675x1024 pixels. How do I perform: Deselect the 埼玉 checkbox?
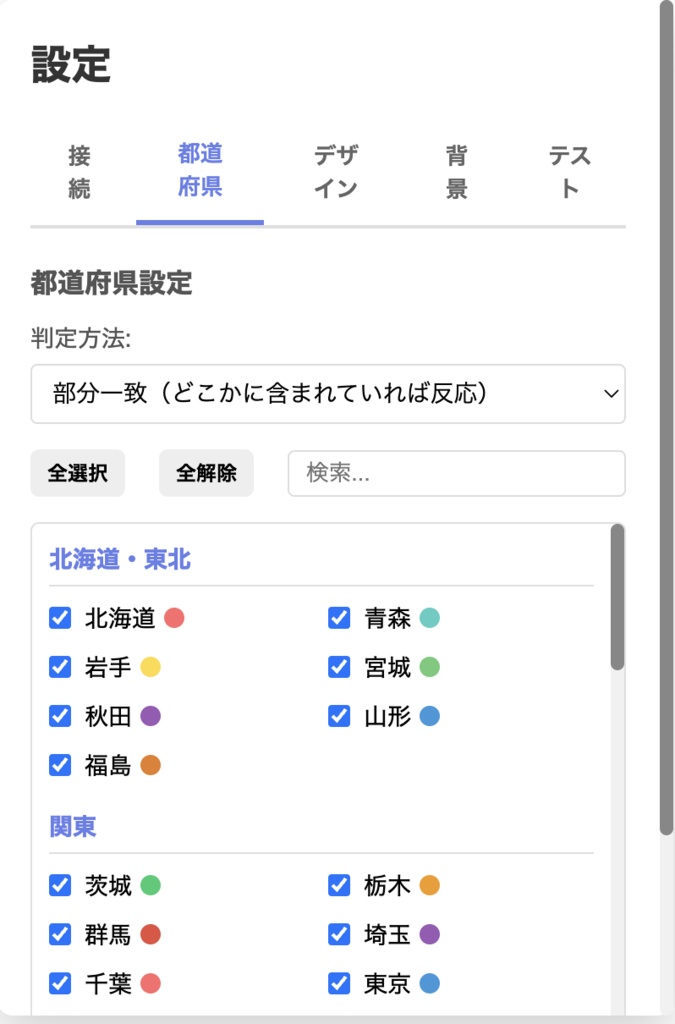point(339,934)
